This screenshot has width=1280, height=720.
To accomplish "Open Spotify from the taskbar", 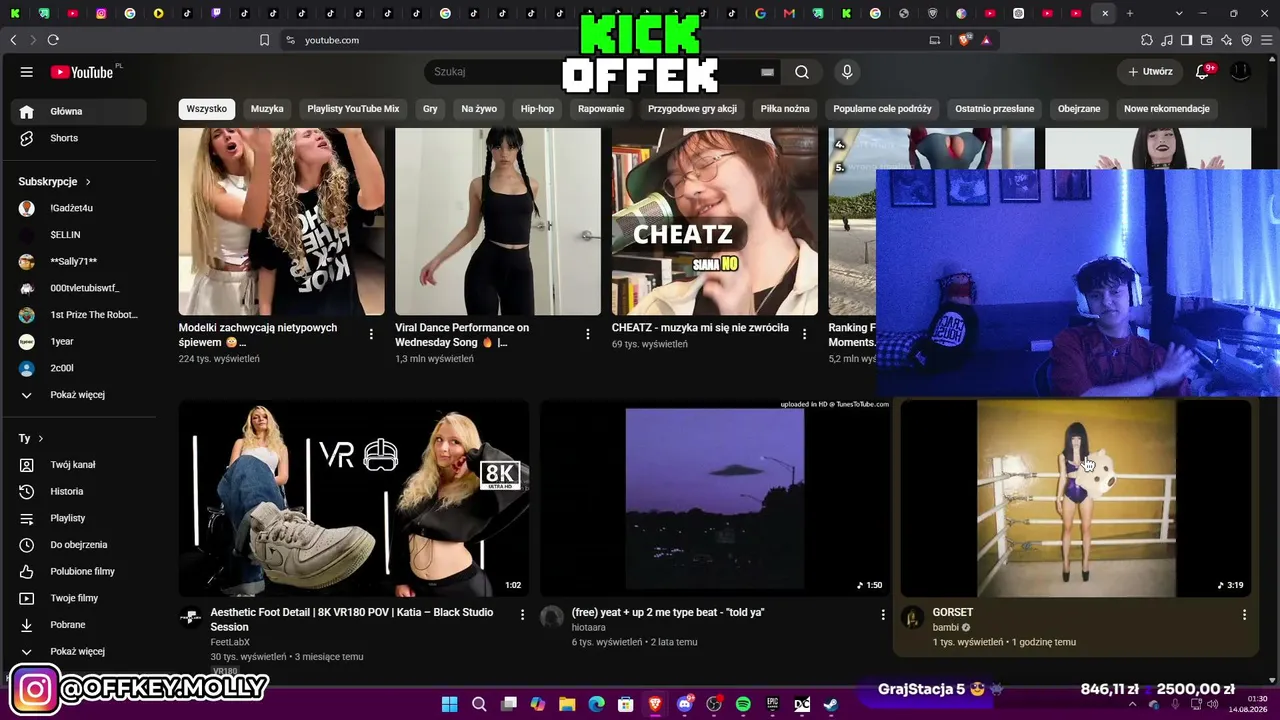I will coord(743,704).
